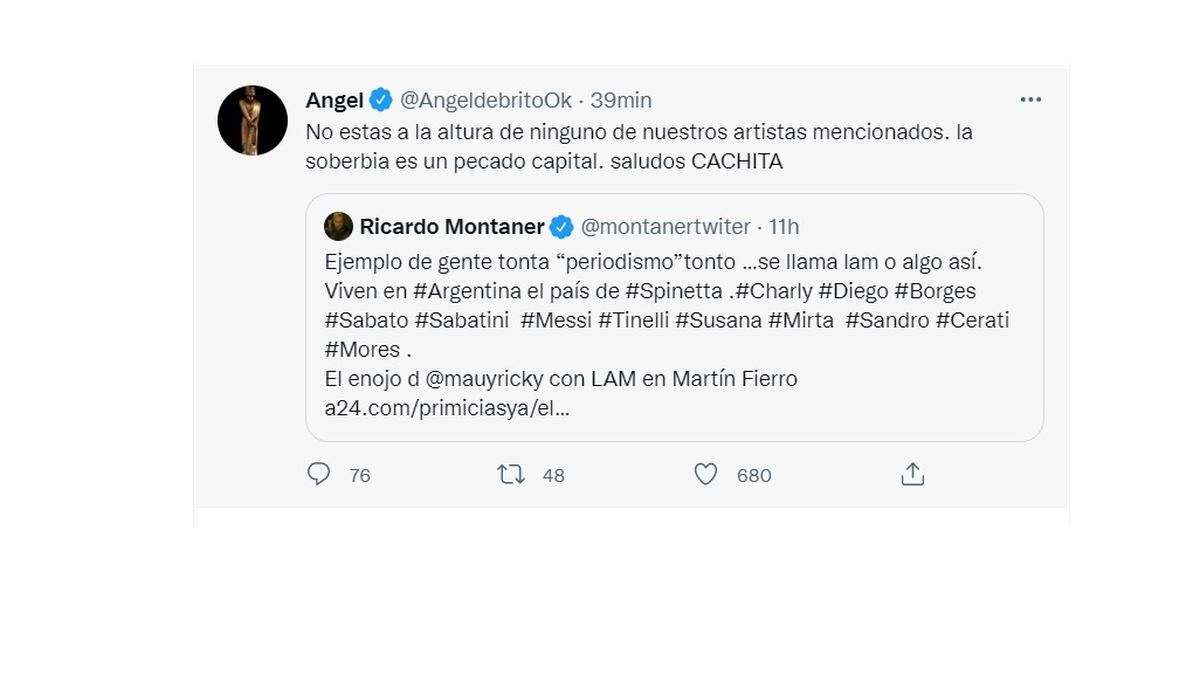Click the 39min timestamp
1200x675 pixels.
621,100
